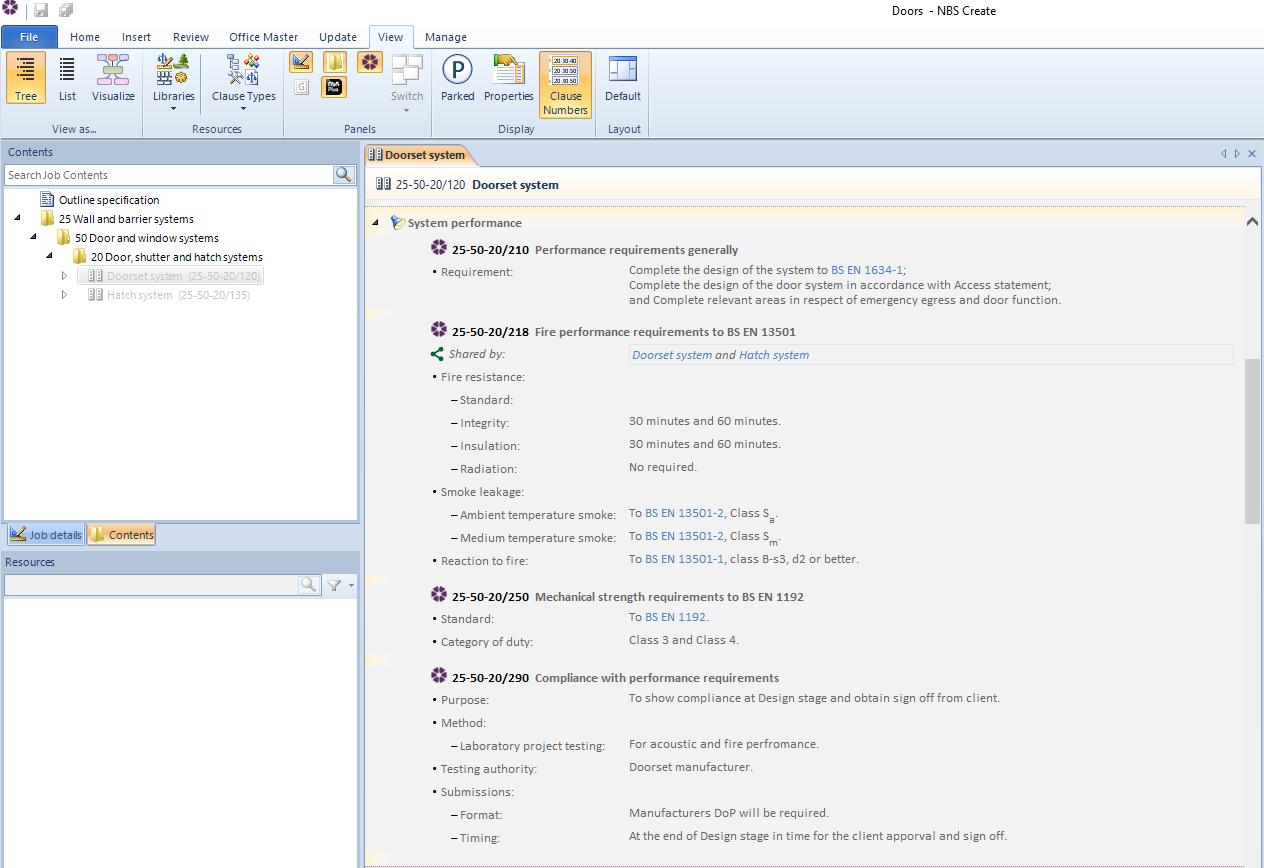Open the BS EN 1192 standard link

tap(675, 617)
